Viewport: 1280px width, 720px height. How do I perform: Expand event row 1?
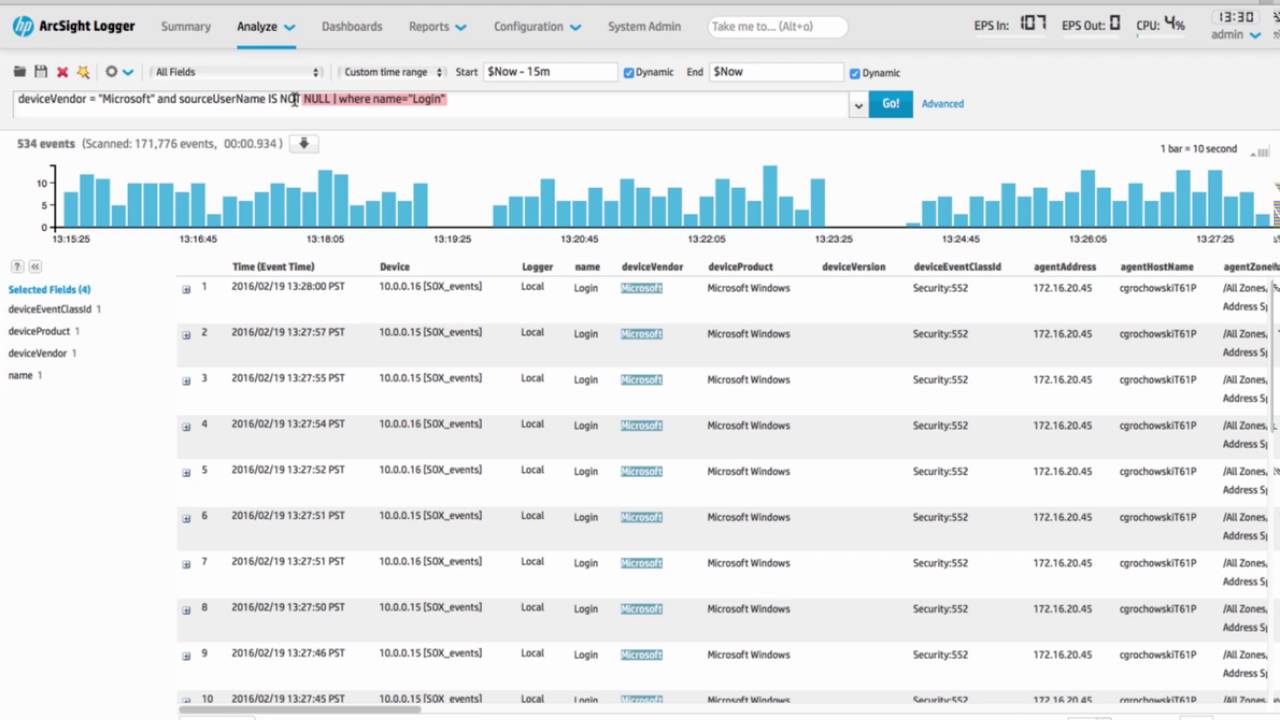186,289
